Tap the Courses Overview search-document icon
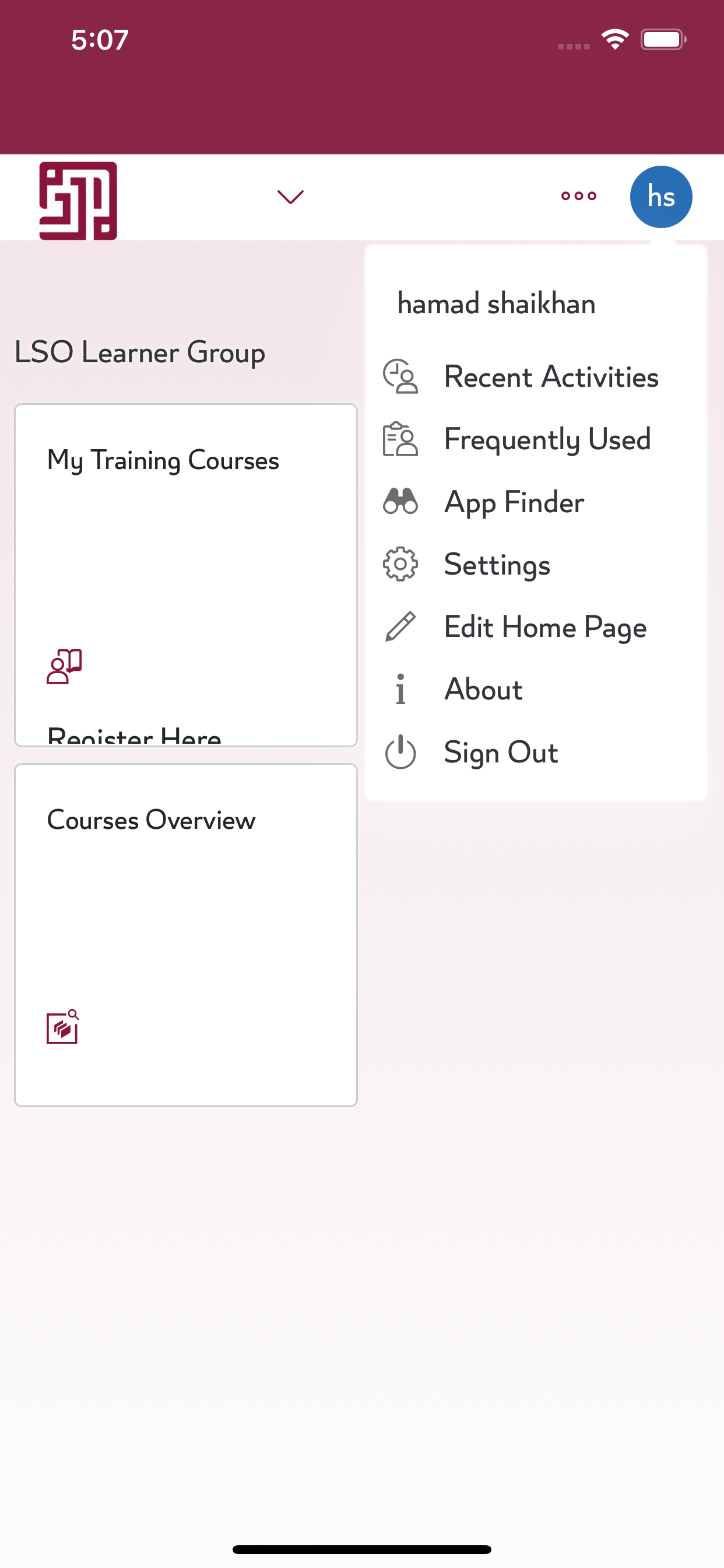The height and width of the screenshot is (1568, 724). tap(63, 1027)
